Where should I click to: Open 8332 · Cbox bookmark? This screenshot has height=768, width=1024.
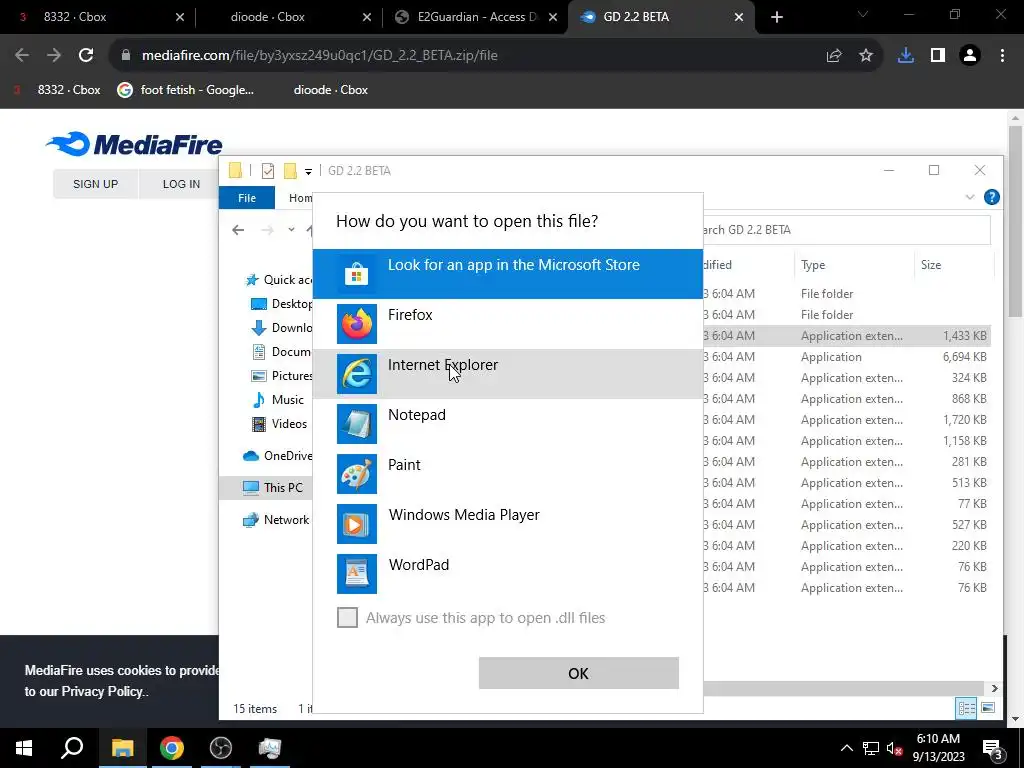click(x=57, y=90)
